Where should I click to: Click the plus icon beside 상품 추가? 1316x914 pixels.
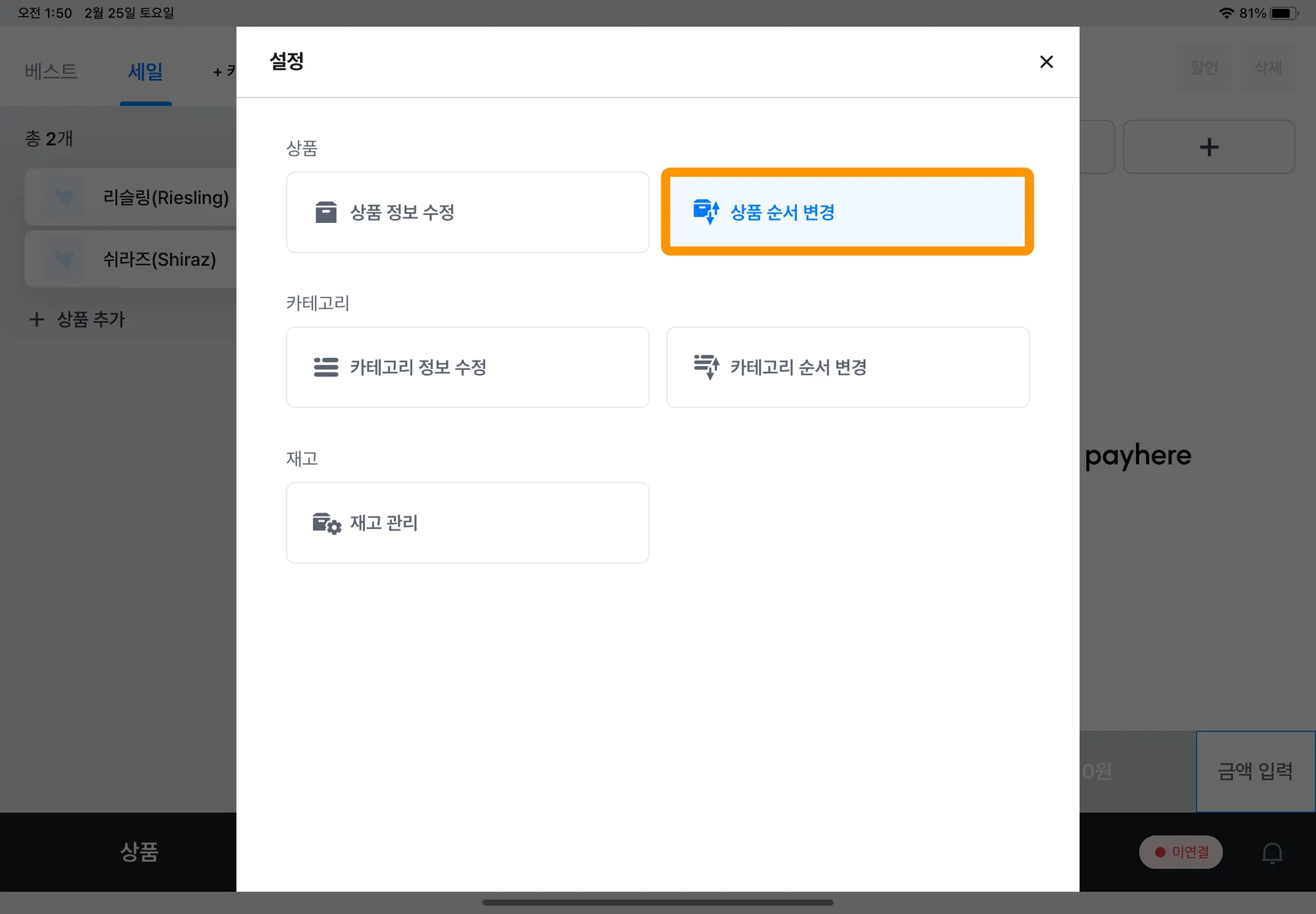tap(37, 319)
